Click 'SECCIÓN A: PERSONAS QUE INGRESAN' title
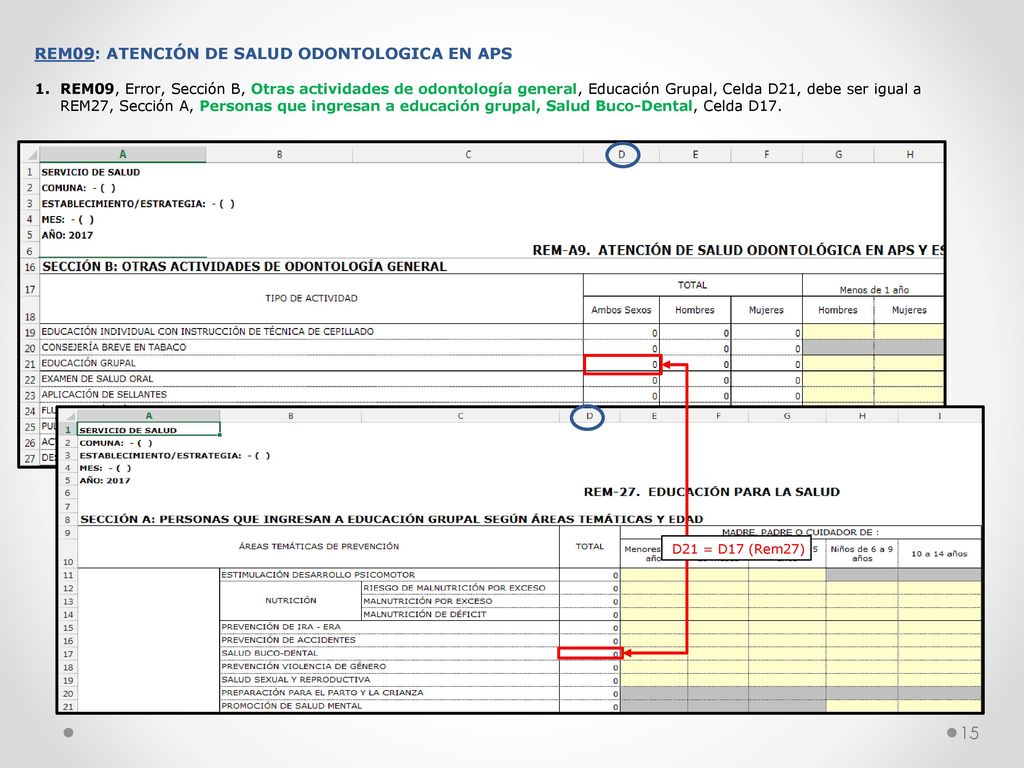The height and width of the screenshot is (768, 1024). pyautogui.click(x=391, y=519)
